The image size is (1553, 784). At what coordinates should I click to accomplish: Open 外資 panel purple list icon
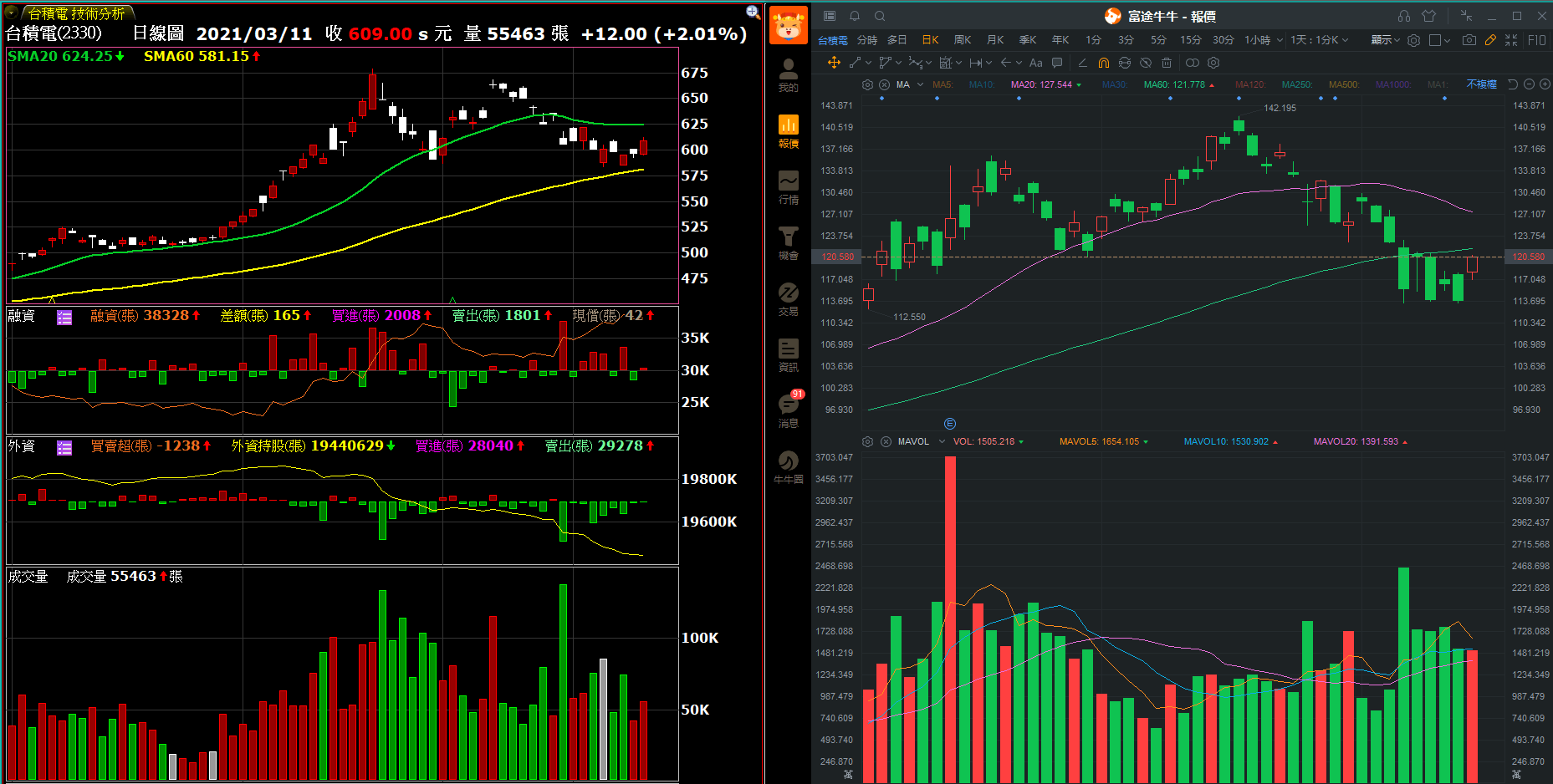tap(64, 448)
